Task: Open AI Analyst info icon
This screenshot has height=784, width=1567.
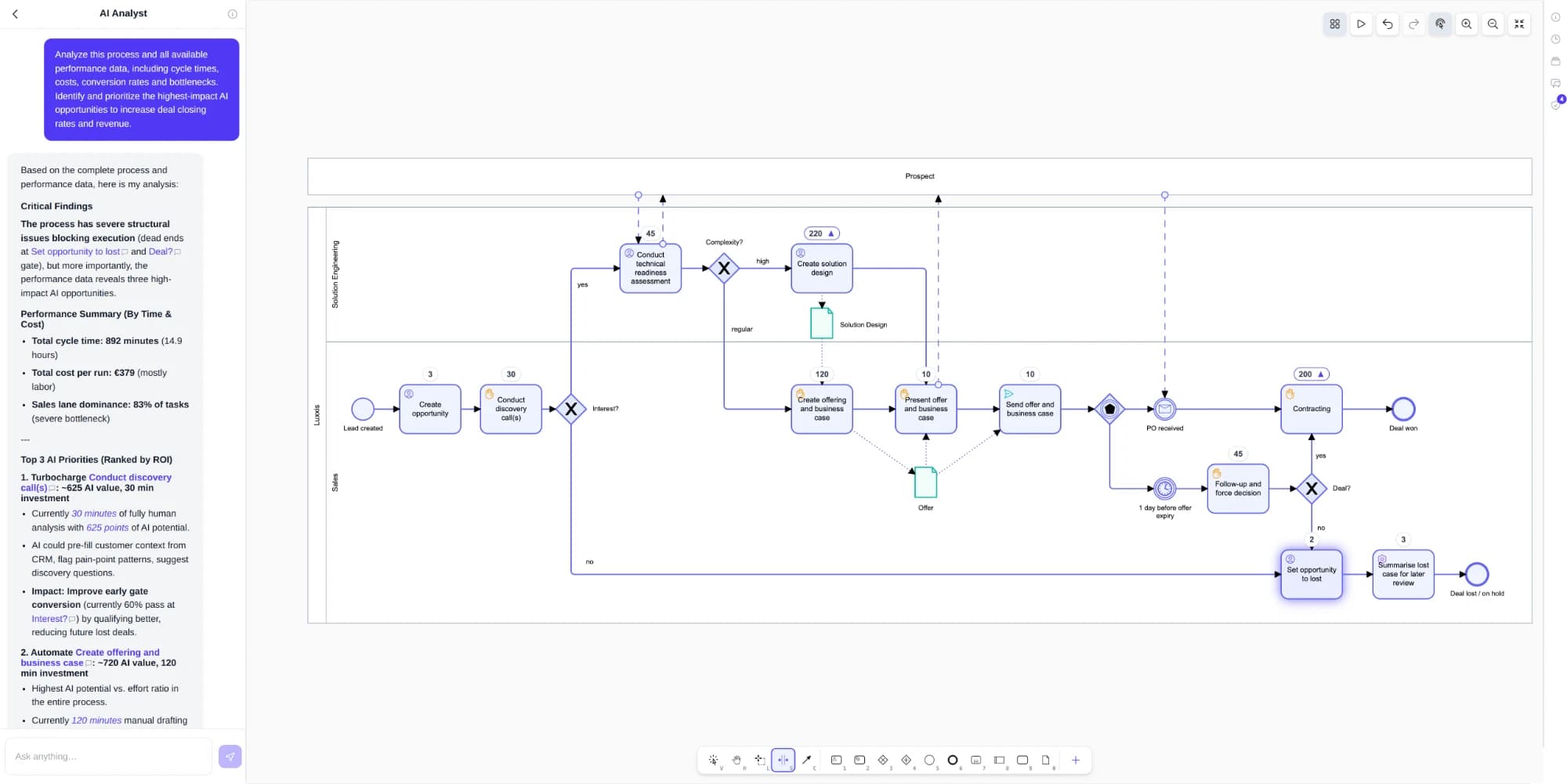Action: pyautogui.click(x=232, y=13)
